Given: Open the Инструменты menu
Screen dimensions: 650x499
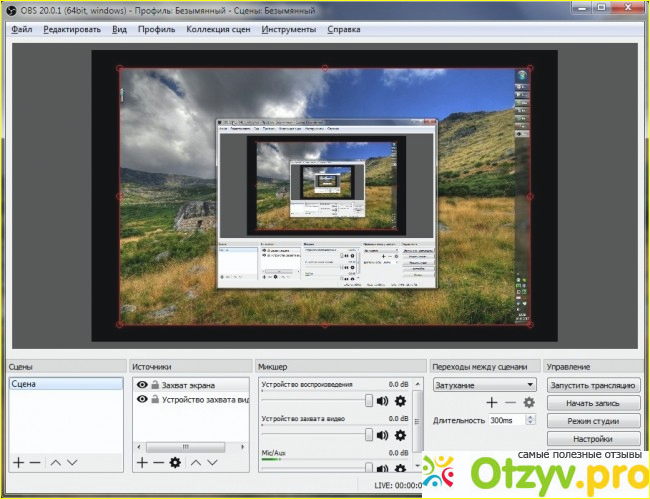Looking at the screenshot, I should [289, 29].
